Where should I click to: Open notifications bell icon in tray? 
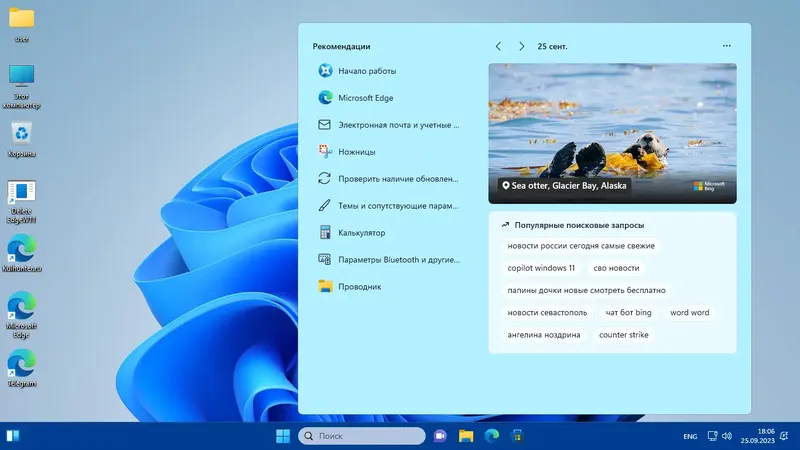[785, 436]
